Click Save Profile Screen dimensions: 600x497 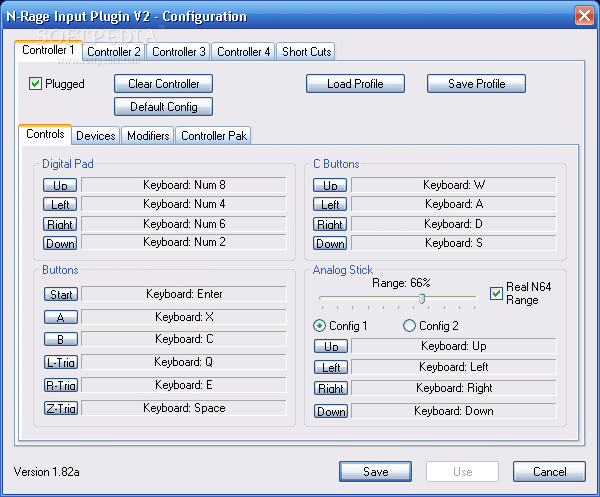coord(476,83)
